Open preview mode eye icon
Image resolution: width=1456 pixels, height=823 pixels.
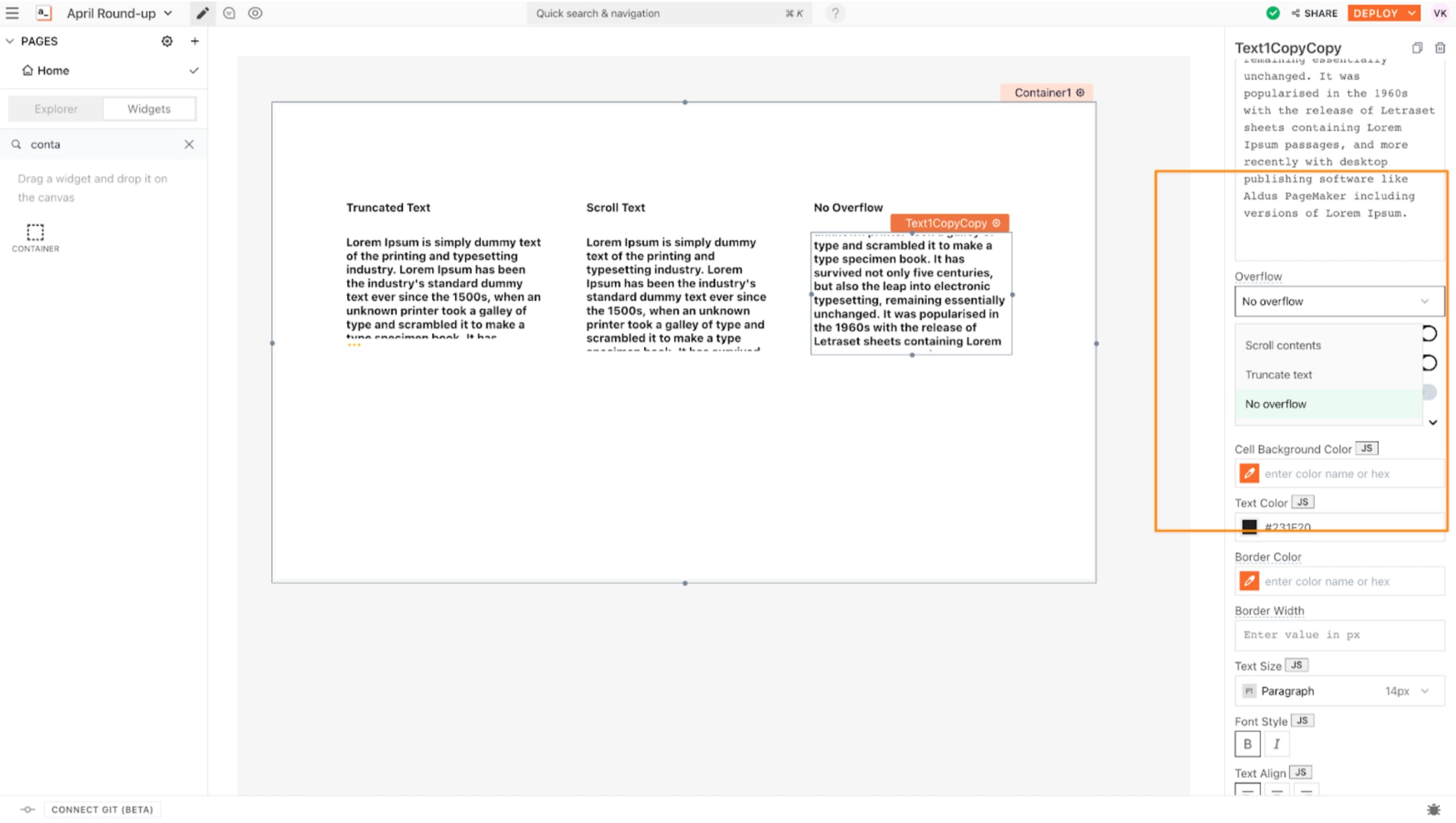pos(255,13)
